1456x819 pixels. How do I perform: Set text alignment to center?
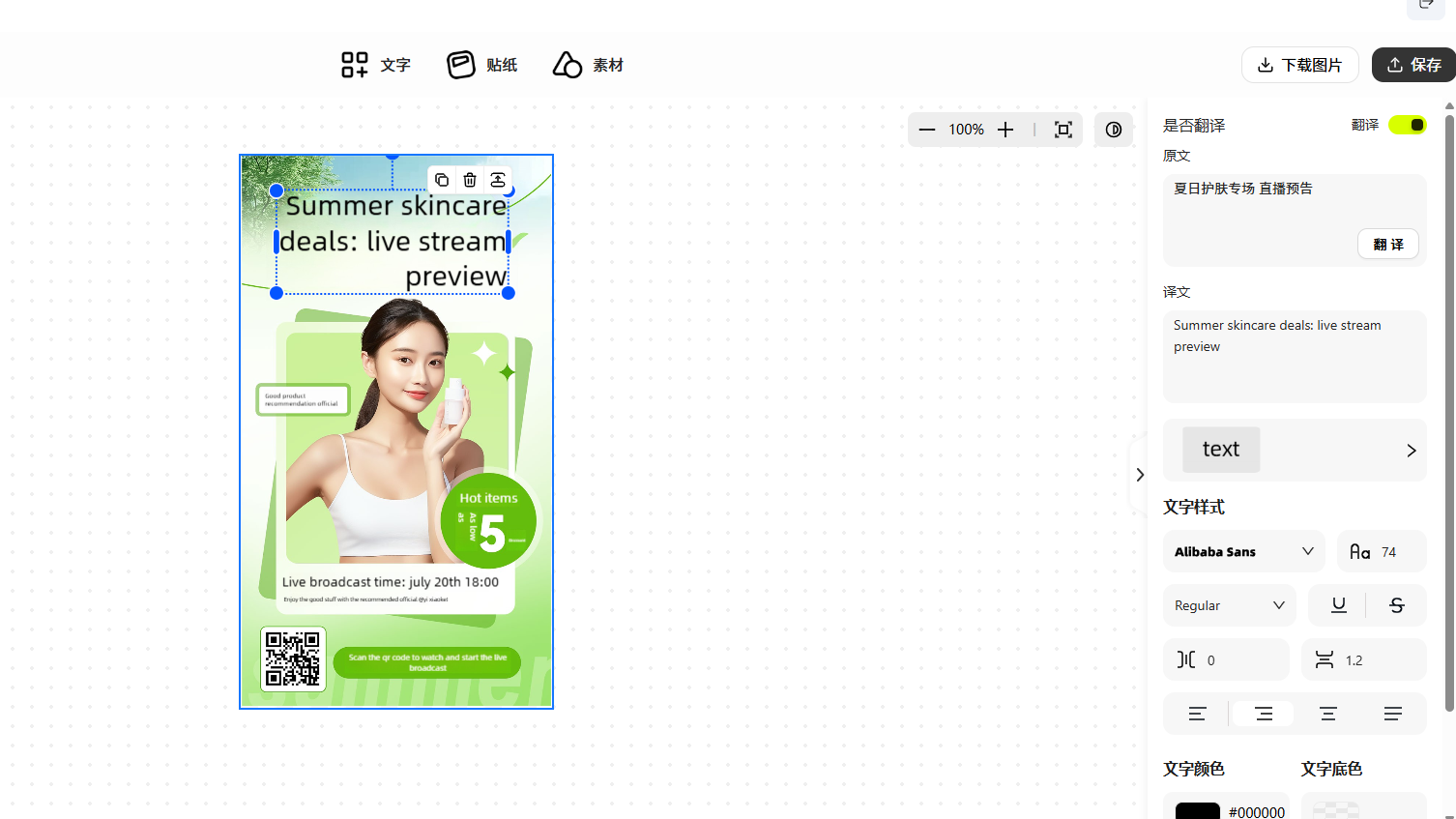pyautogui.click(x=1327, y=714)
